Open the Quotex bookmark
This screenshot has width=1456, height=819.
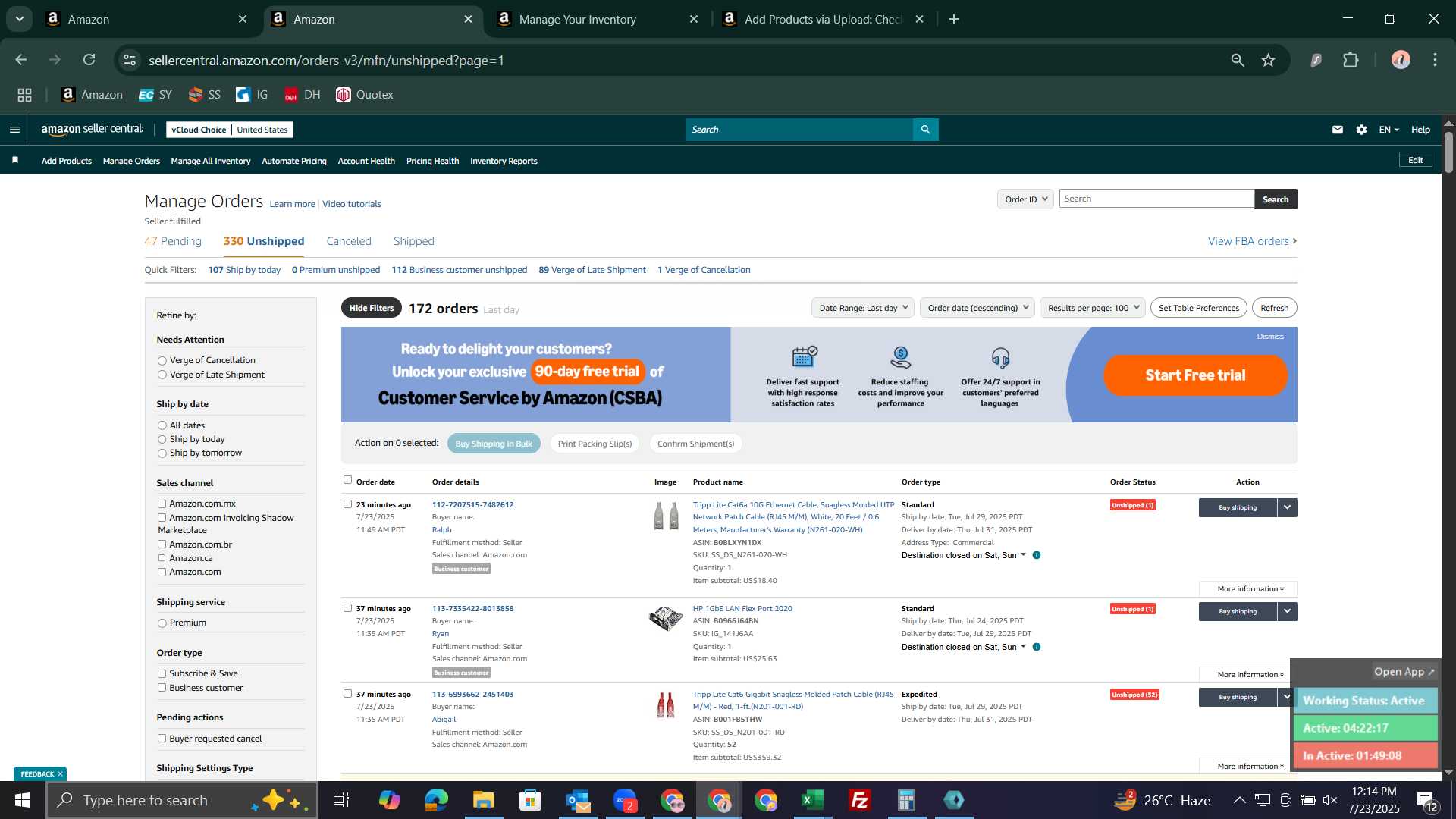click(365, 95)
